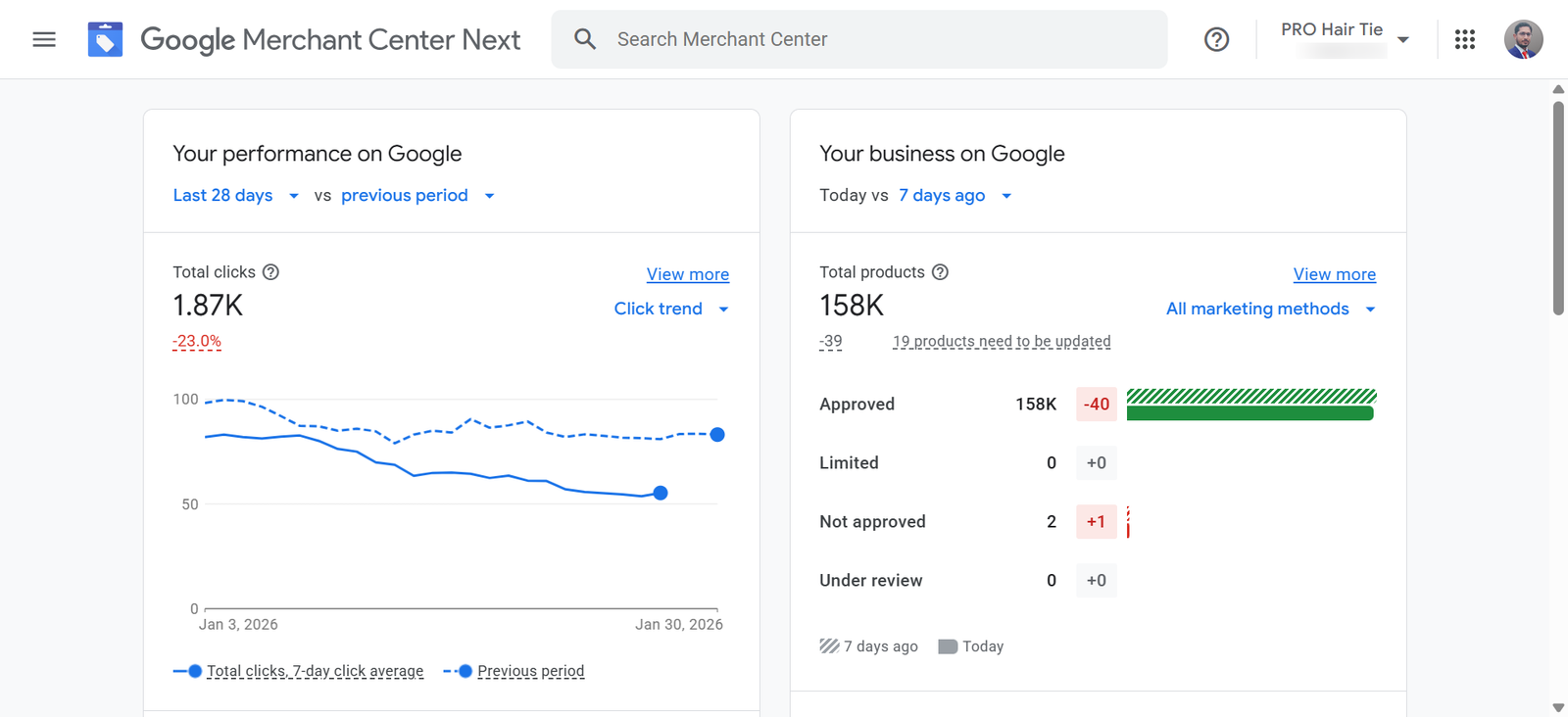Open 19 products need to be updated
The width and height of the screenshot is (1568, 717).
click(1001, 341)
